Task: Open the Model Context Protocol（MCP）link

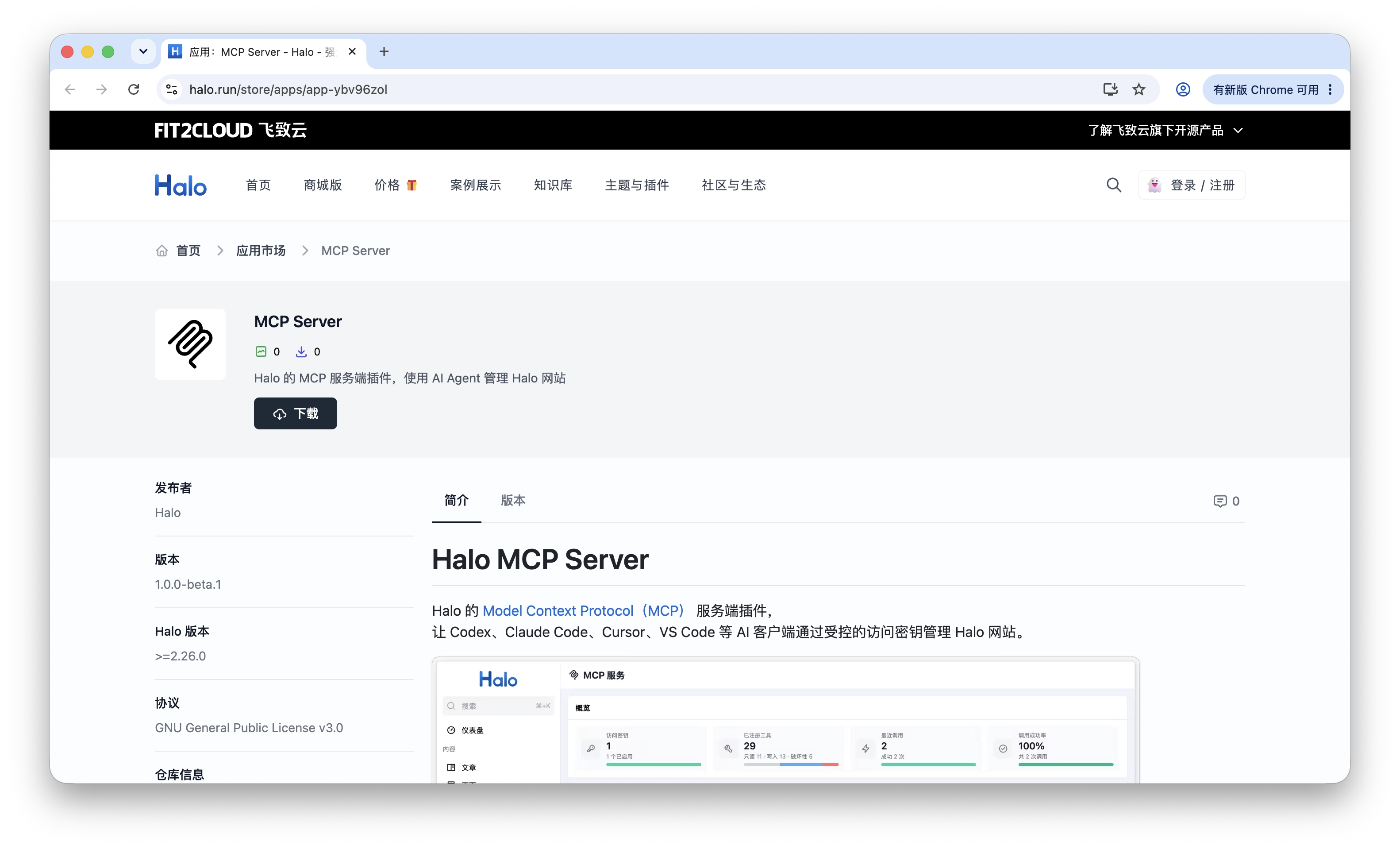Action: point(584,611)
